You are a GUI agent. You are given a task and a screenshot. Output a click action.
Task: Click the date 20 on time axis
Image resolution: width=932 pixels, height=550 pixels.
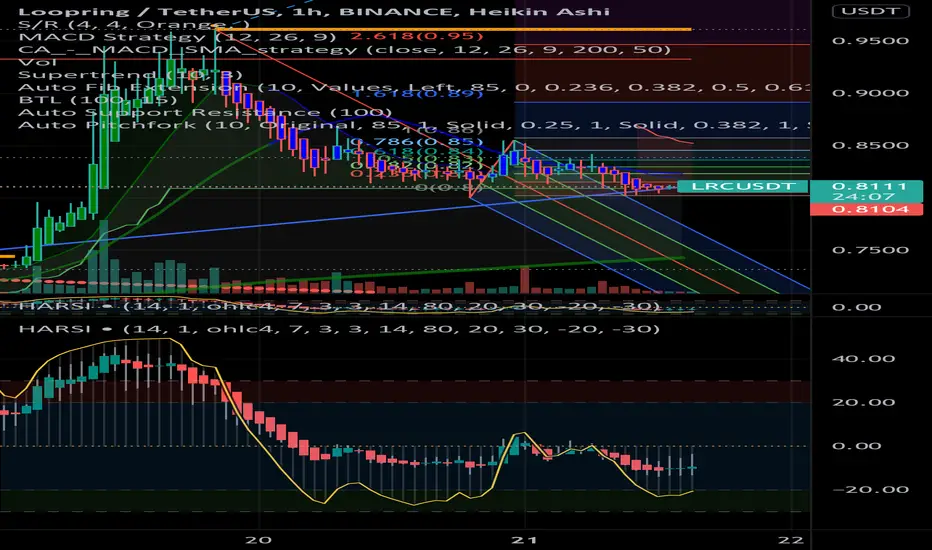click(x=259, y=540)
